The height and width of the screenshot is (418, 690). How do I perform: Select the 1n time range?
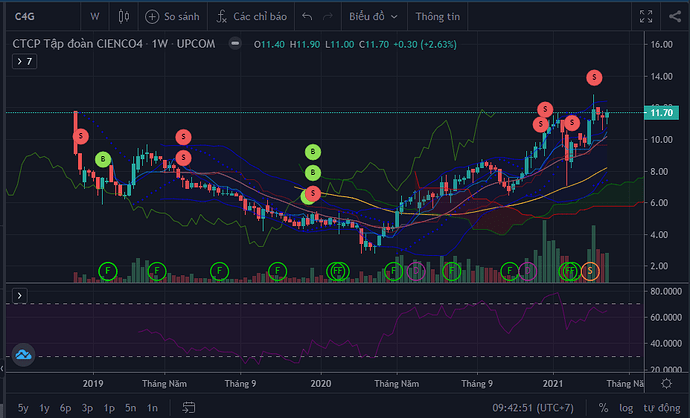tap(152, 407)
